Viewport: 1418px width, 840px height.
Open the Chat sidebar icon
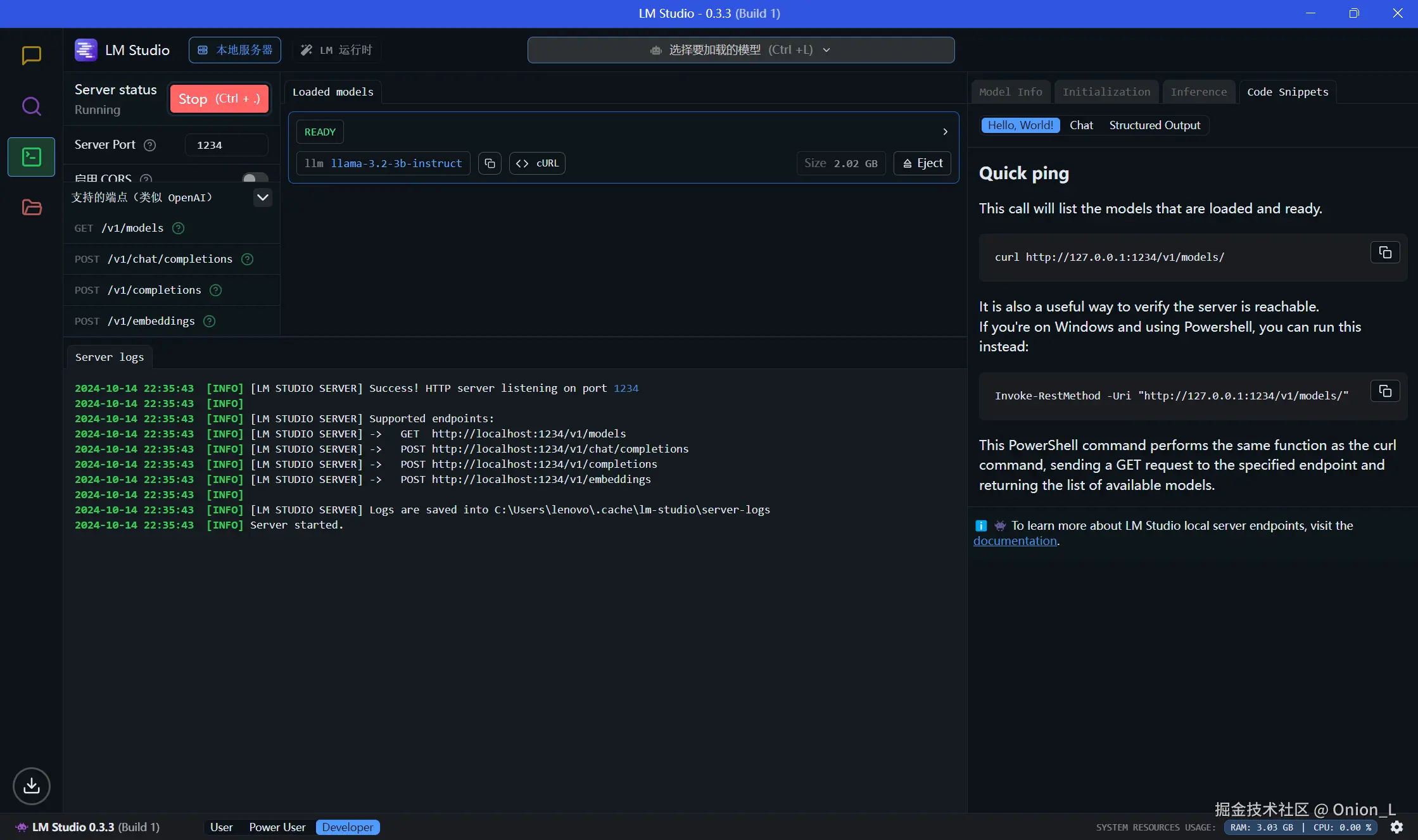pyautogui.click(x=31, y=56)
